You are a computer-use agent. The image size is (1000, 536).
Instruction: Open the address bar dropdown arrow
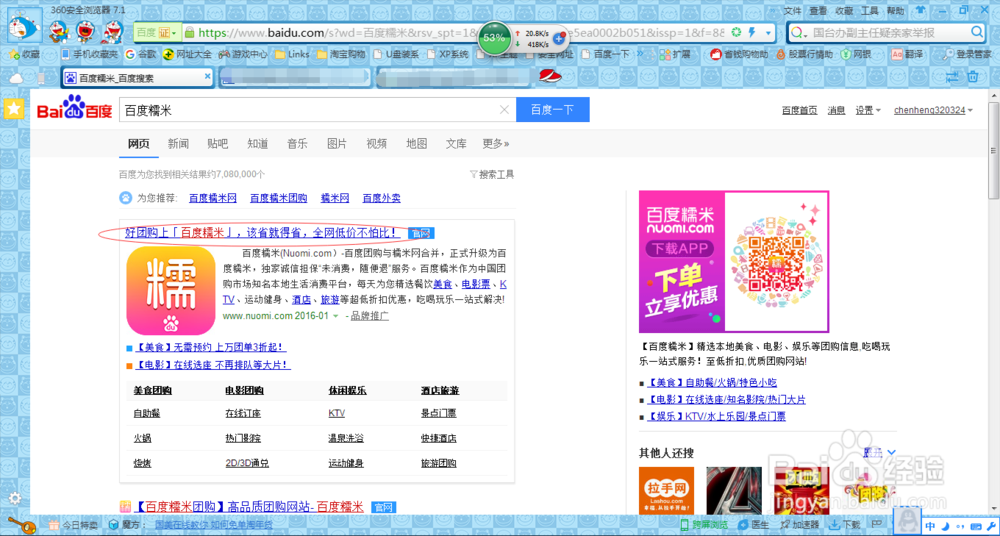pyautogui.click(x=768, y=33)
